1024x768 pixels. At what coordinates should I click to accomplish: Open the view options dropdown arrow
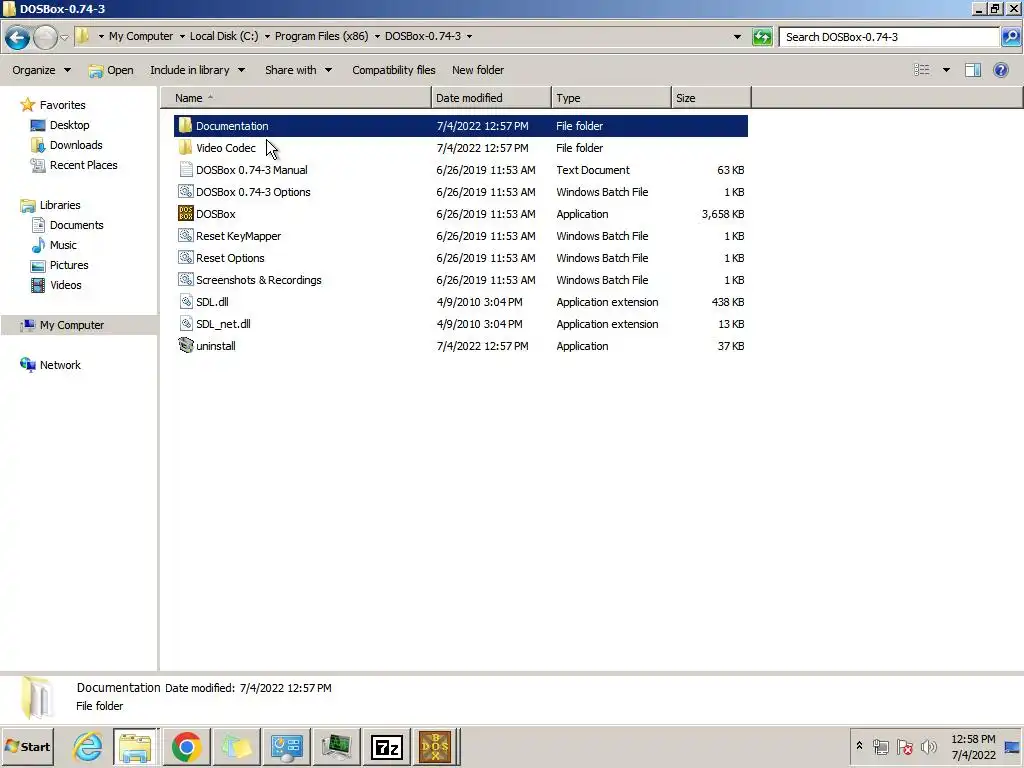click(946, 70)
